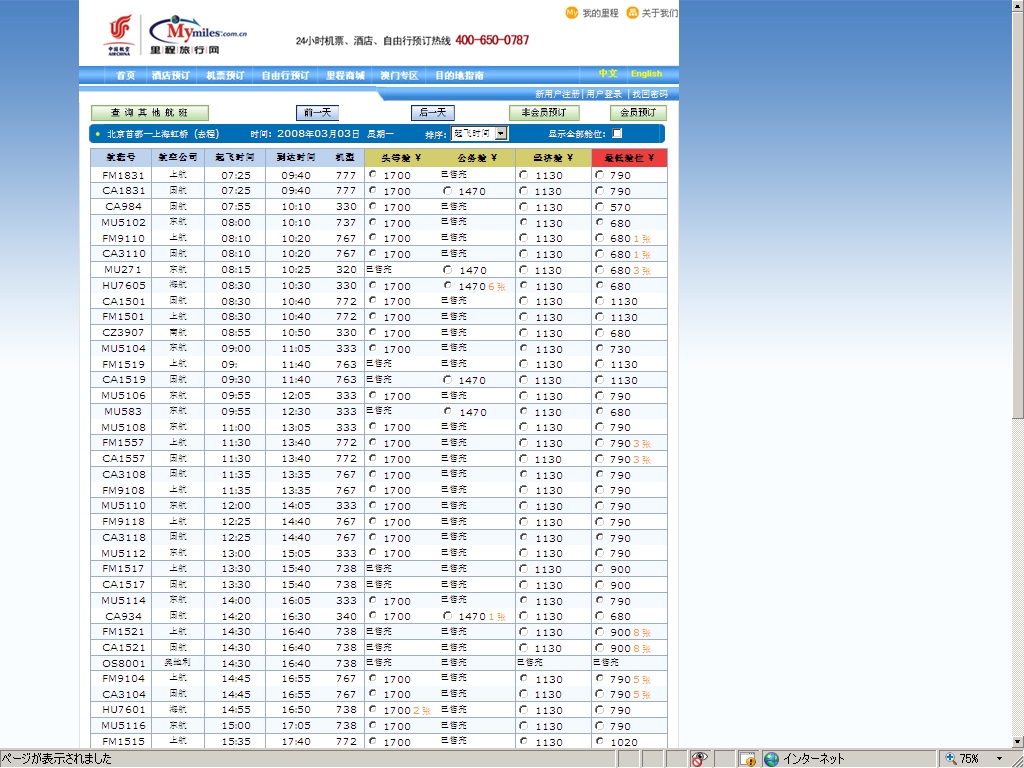
Task: Click the zoom magnifier icon showing 75%
Action: (949, 759)
